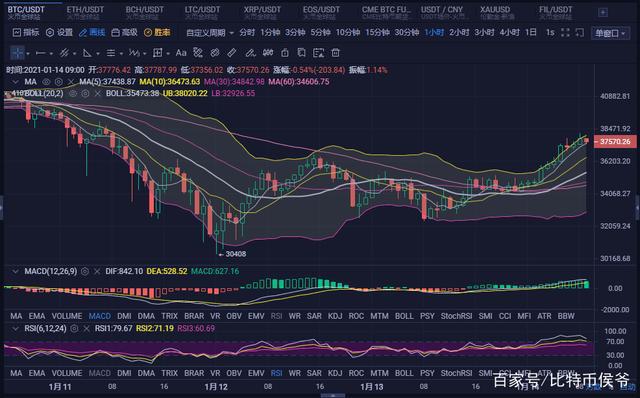Select the parallel channel drawing tool
Screen dimensions: 640x398
pyautogui.click(x=64, y=53)
